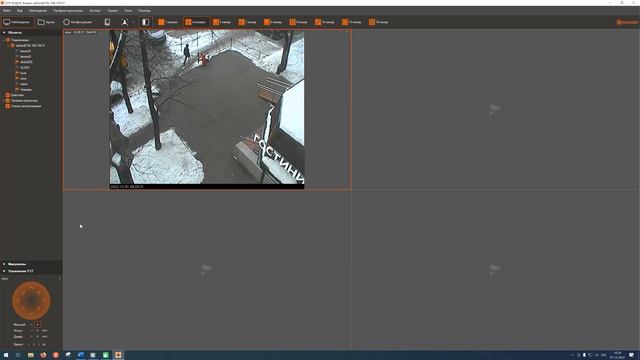Click the zoom plus button in PTZ panel
The width and height of the screenshot is (640, 360).
(37, 324)
